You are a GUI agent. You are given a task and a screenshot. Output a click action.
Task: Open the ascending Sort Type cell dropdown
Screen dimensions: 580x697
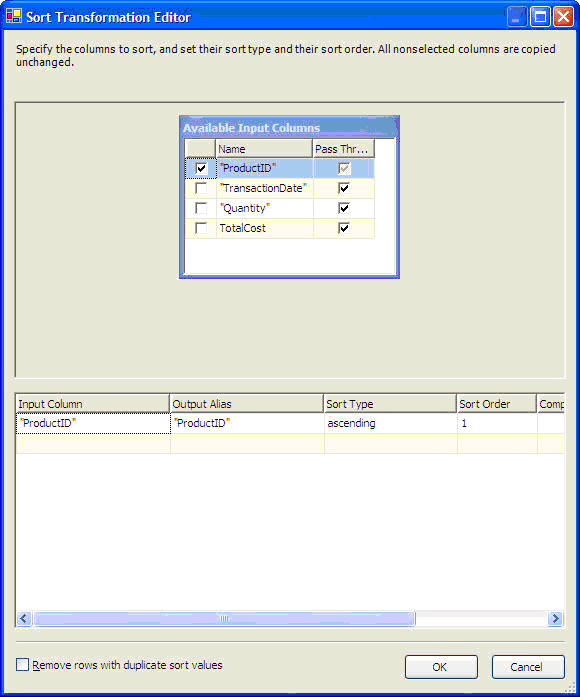391,423
